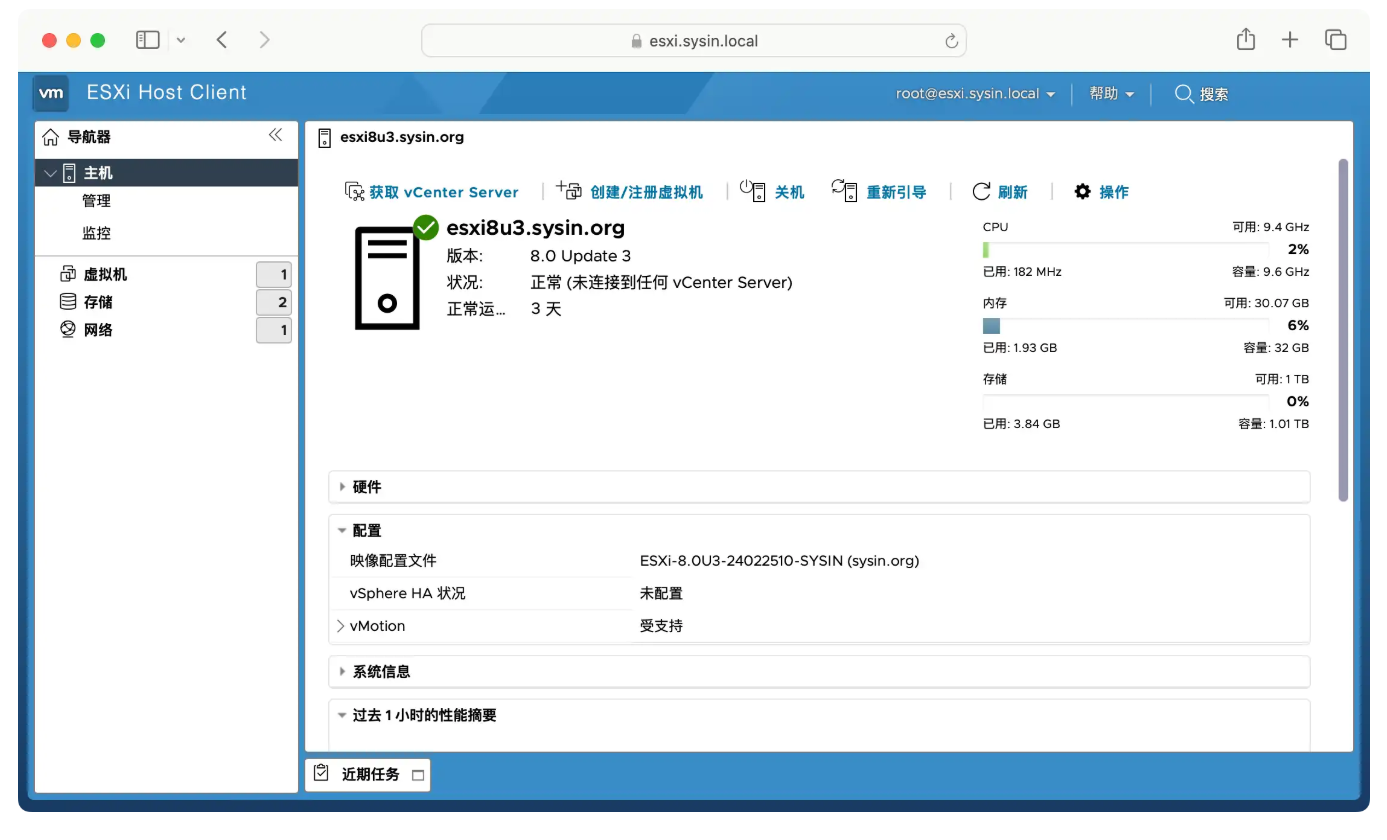Screen dimensions: 1387x840
Task: Go back with Safari's back arrow
Action: click(x=222, y=40)
